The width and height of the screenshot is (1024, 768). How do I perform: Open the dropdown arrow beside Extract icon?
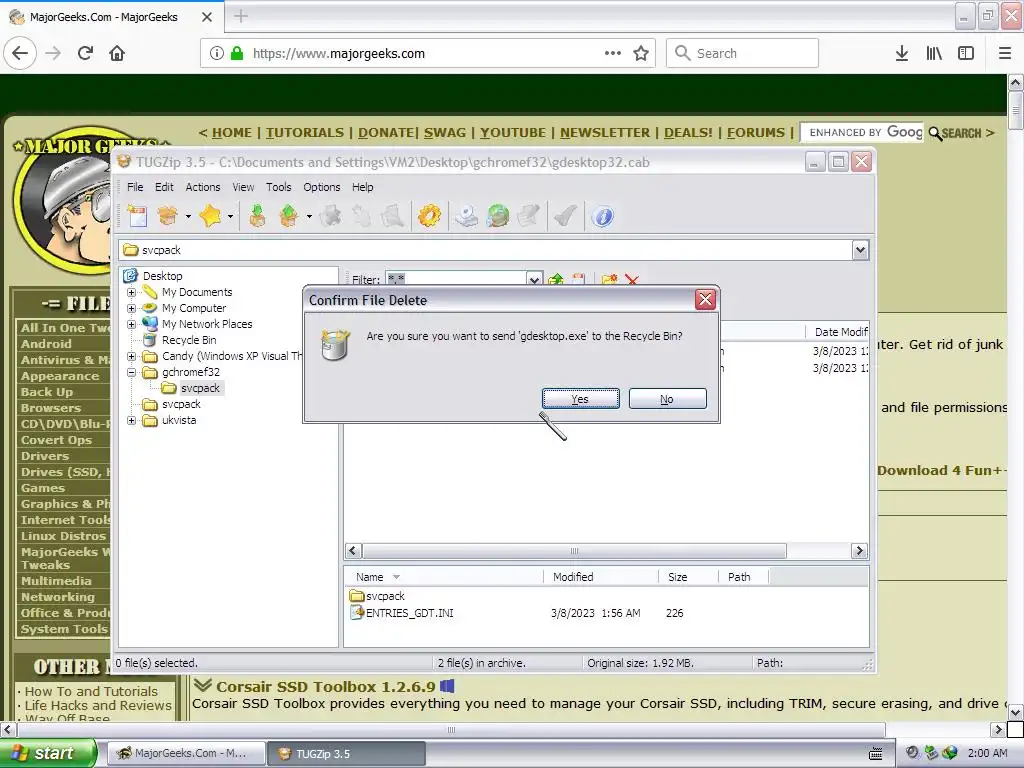pos(309,216)
